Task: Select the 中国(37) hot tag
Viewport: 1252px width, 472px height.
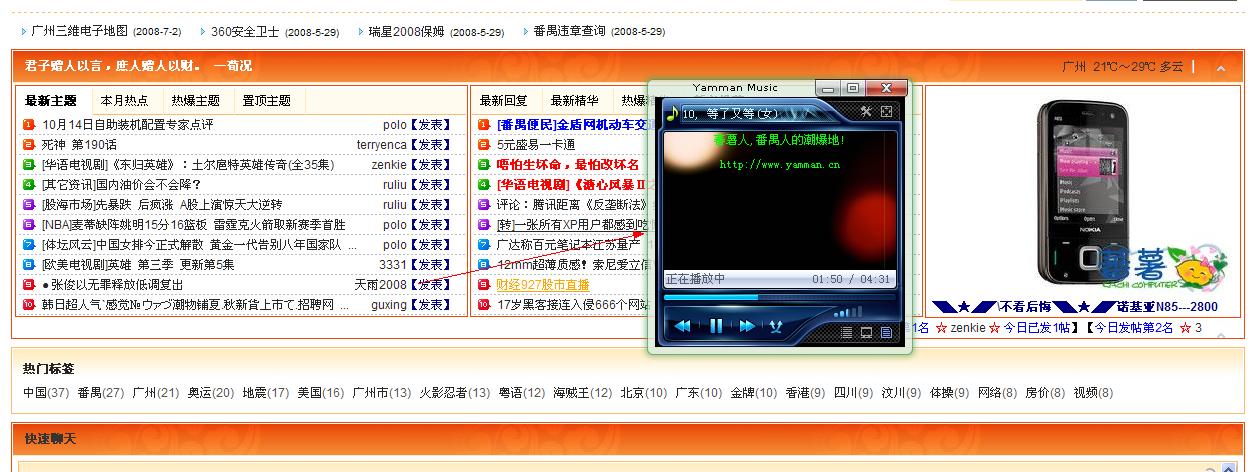Action: click(46, 393)
